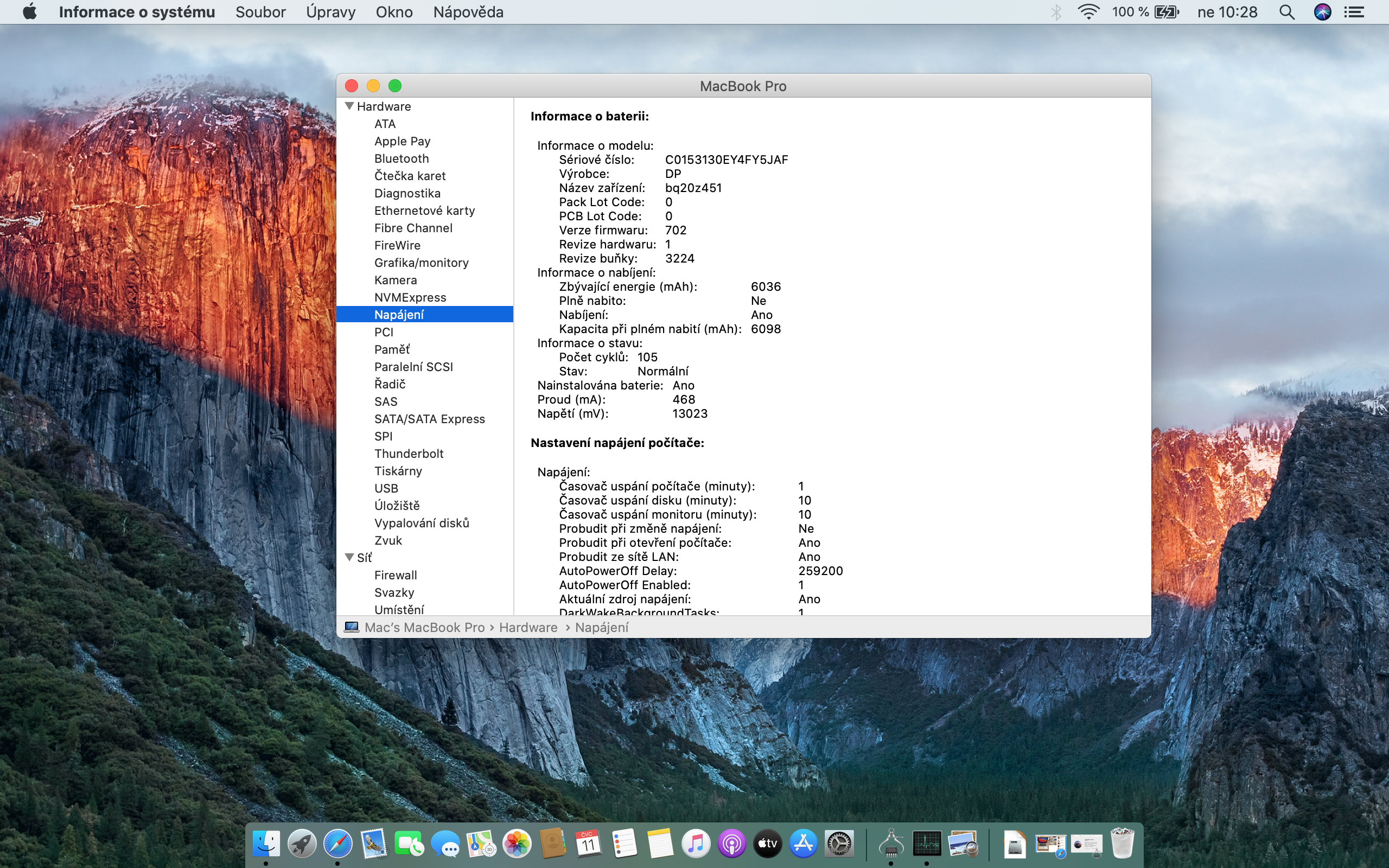This screenshot has height=868, width=1389.
Task: Open the Soubor menu
Action: pos(260,12)
